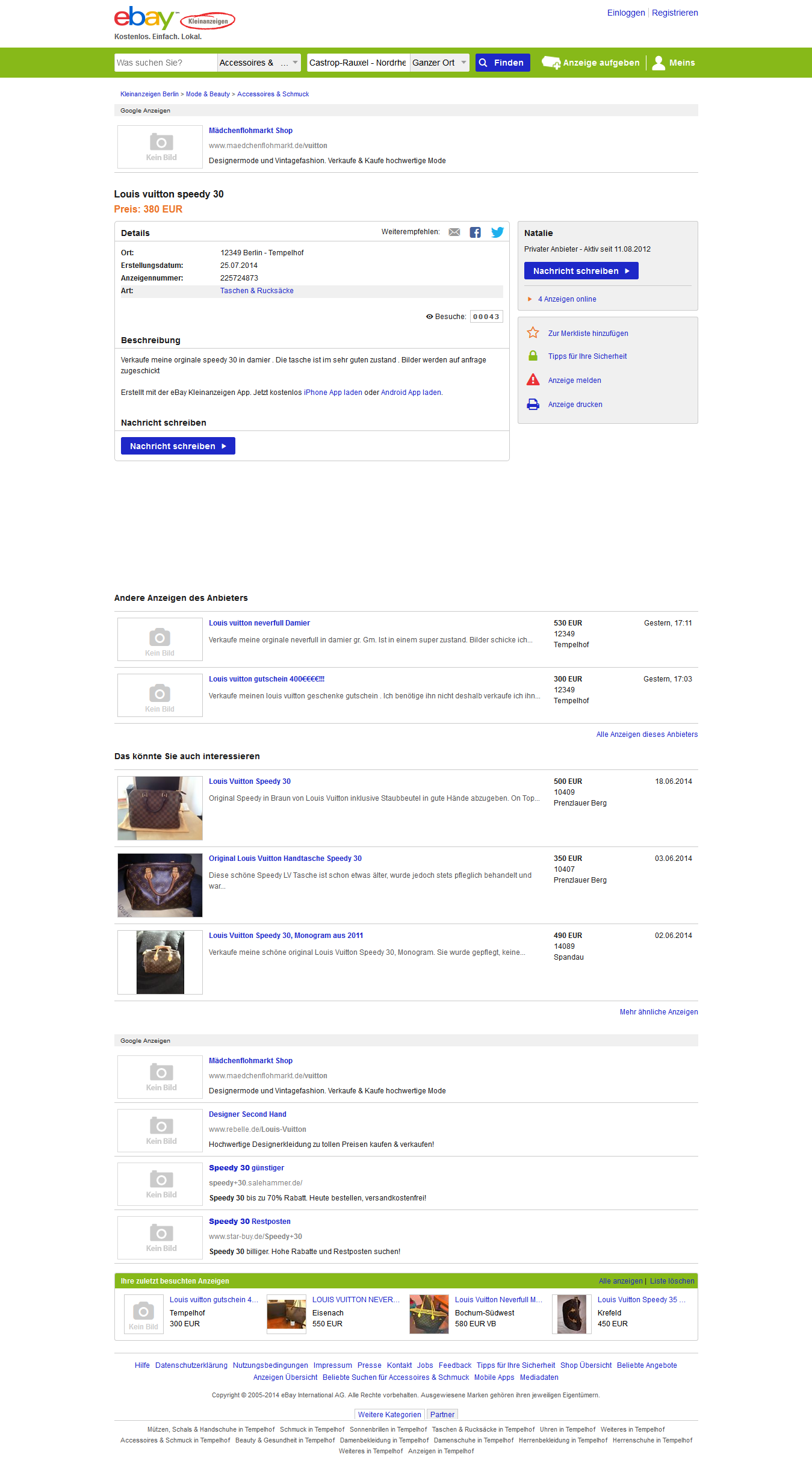Open the Ganzer Ort radius dropdown
The width and height of the screenshot is (812, 1475).
439,63
